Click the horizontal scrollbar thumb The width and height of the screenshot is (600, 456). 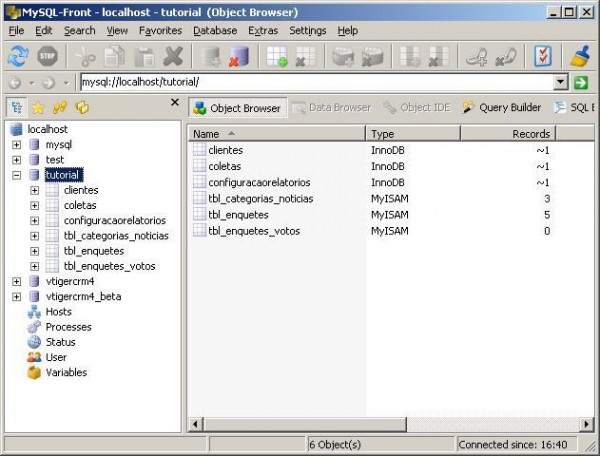pyautogui.click(x=305, y=424)
